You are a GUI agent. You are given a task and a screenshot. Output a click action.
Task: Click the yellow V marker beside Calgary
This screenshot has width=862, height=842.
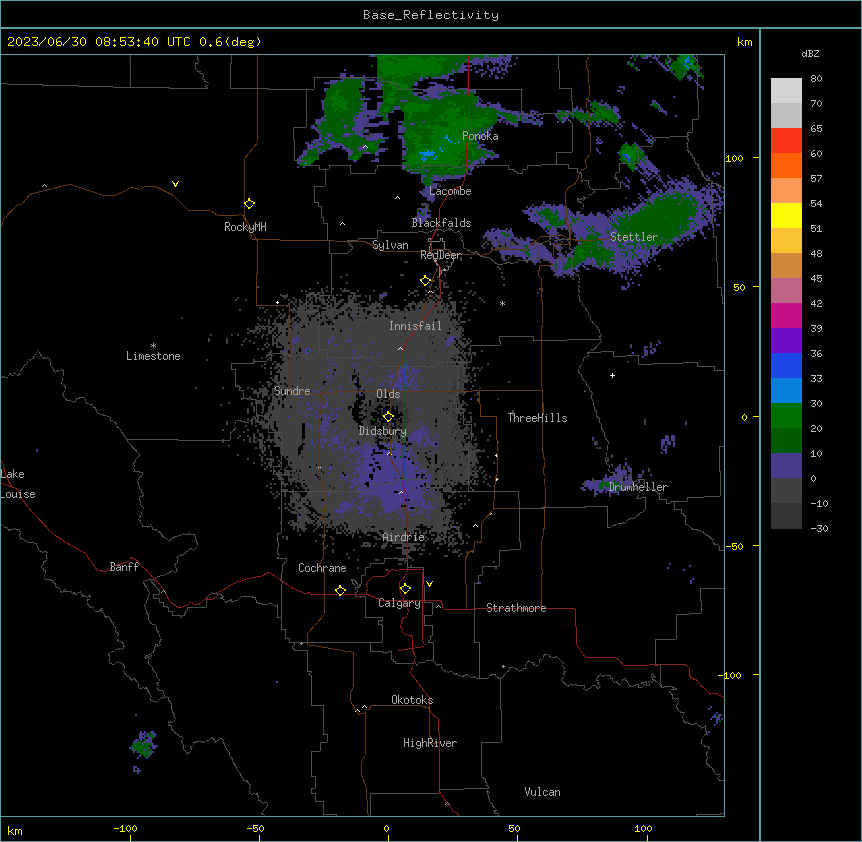point(429,584)
